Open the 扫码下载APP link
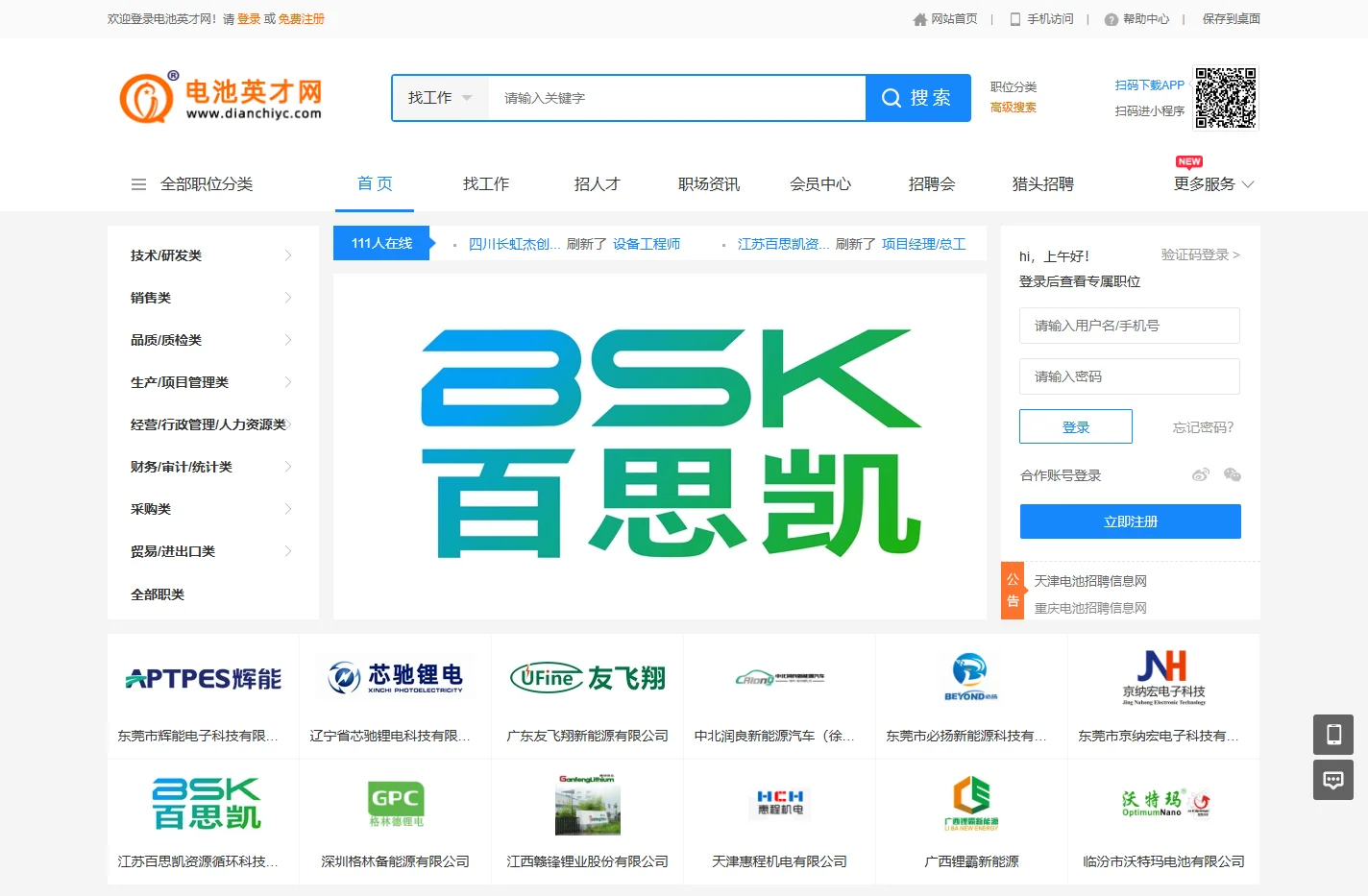The width and height of the screenshot is (1368, 896). click(x=1150, y=85)
